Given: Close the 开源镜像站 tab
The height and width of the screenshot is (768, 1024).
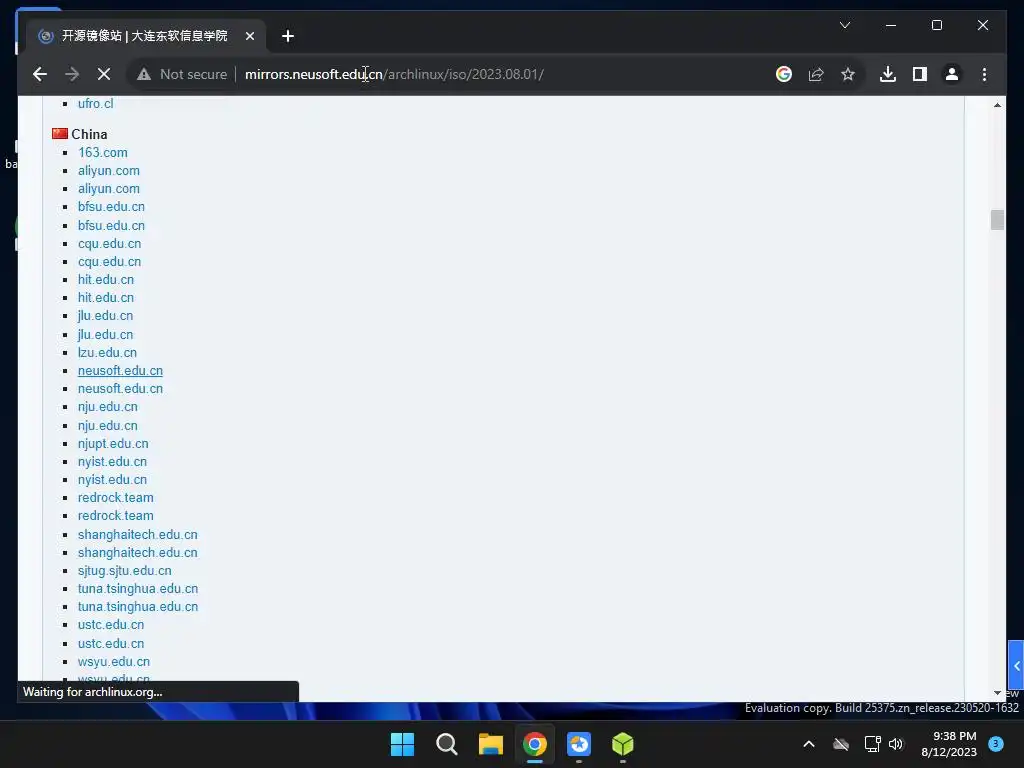Looking at the screenshot, I should 249,36.
